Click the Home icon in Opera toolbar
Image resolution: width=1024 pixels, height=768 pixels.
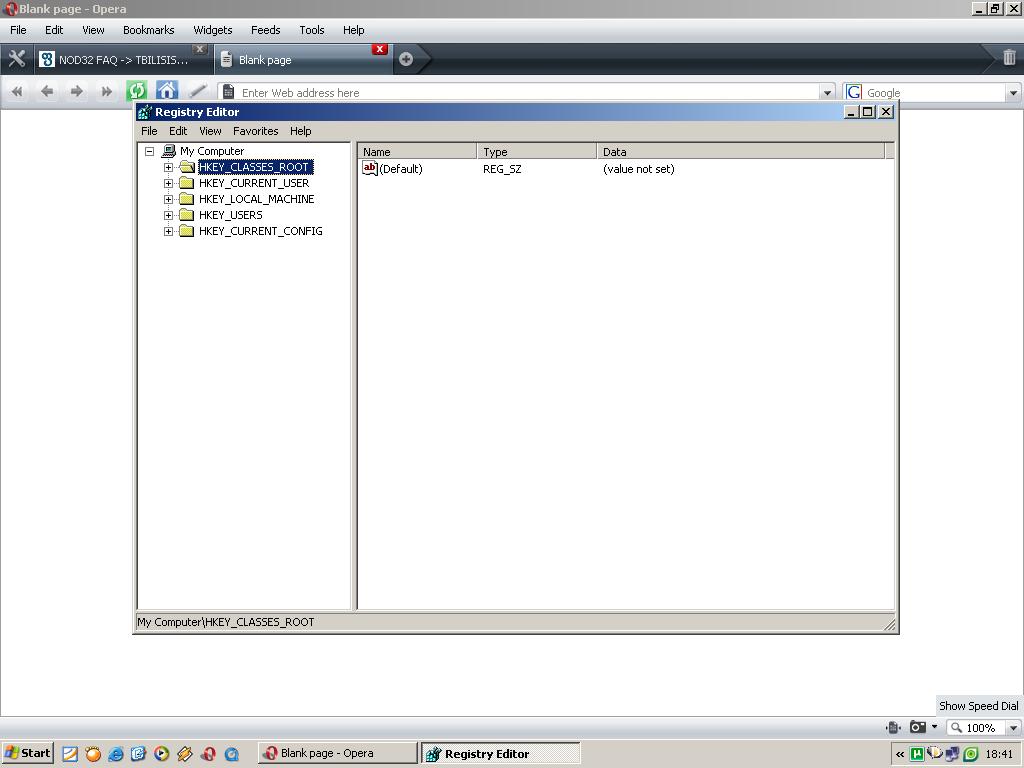[167, 92]
